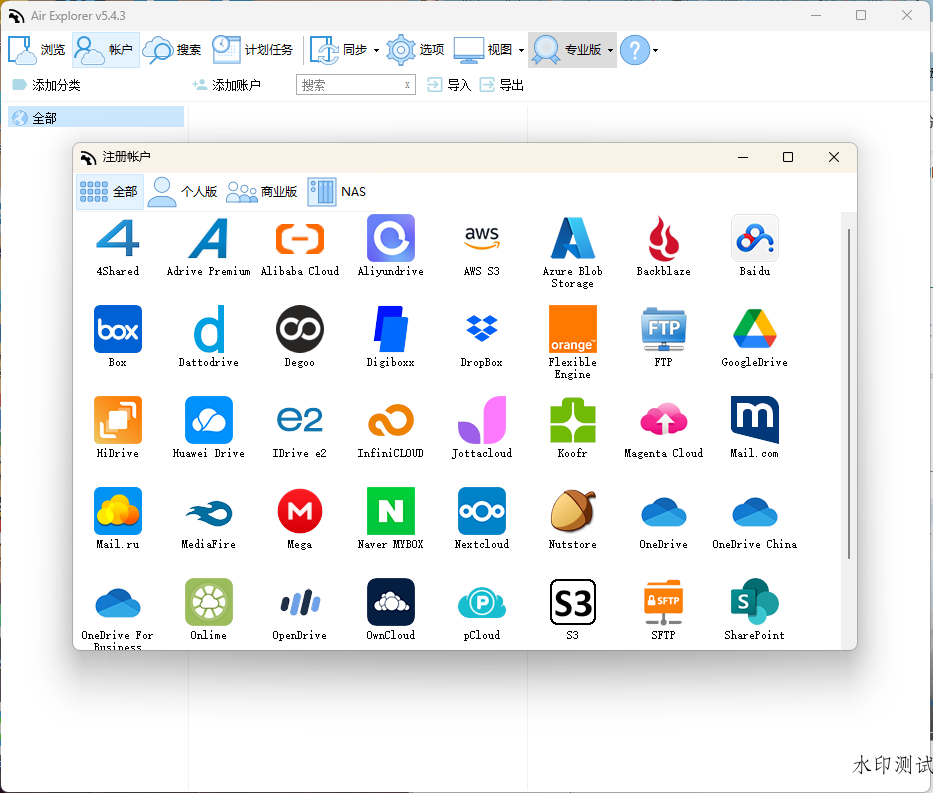Select OneDrive For Business icon
933x793 pixels.
click(118, 602)
